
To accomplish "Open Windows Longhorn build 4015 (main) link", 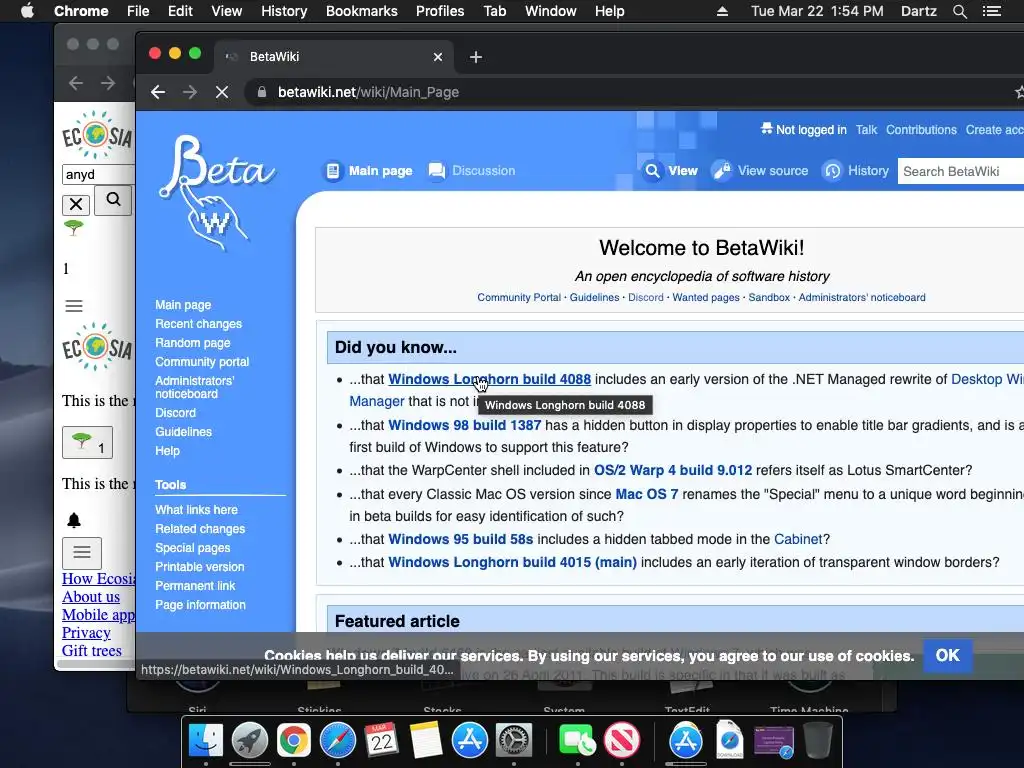I will click(512, 562).
